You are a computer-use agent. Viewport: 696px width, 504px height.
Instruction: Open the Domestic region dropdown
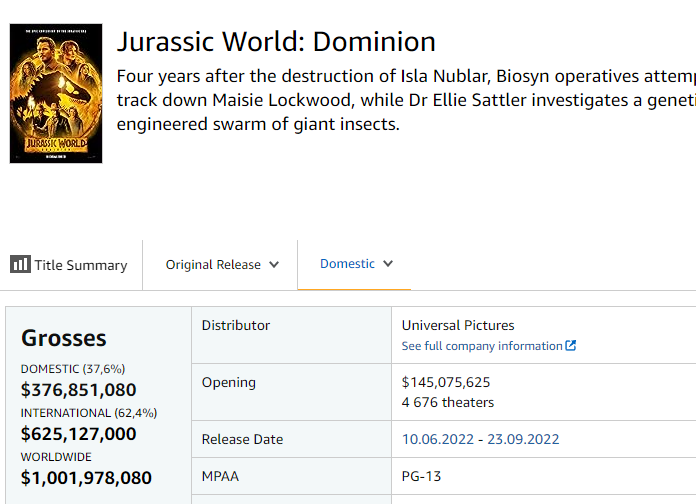coord(356,264)
